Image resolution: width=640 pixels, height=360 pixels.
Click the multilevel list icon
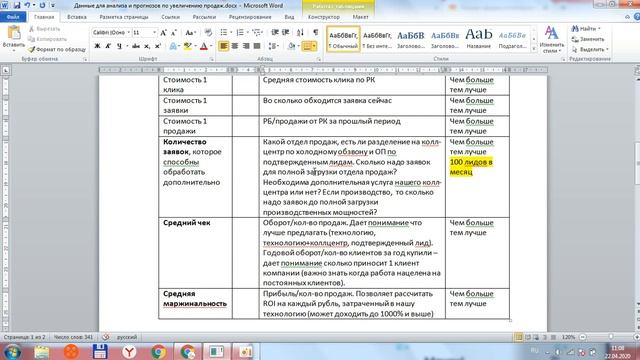pos(256,33)
